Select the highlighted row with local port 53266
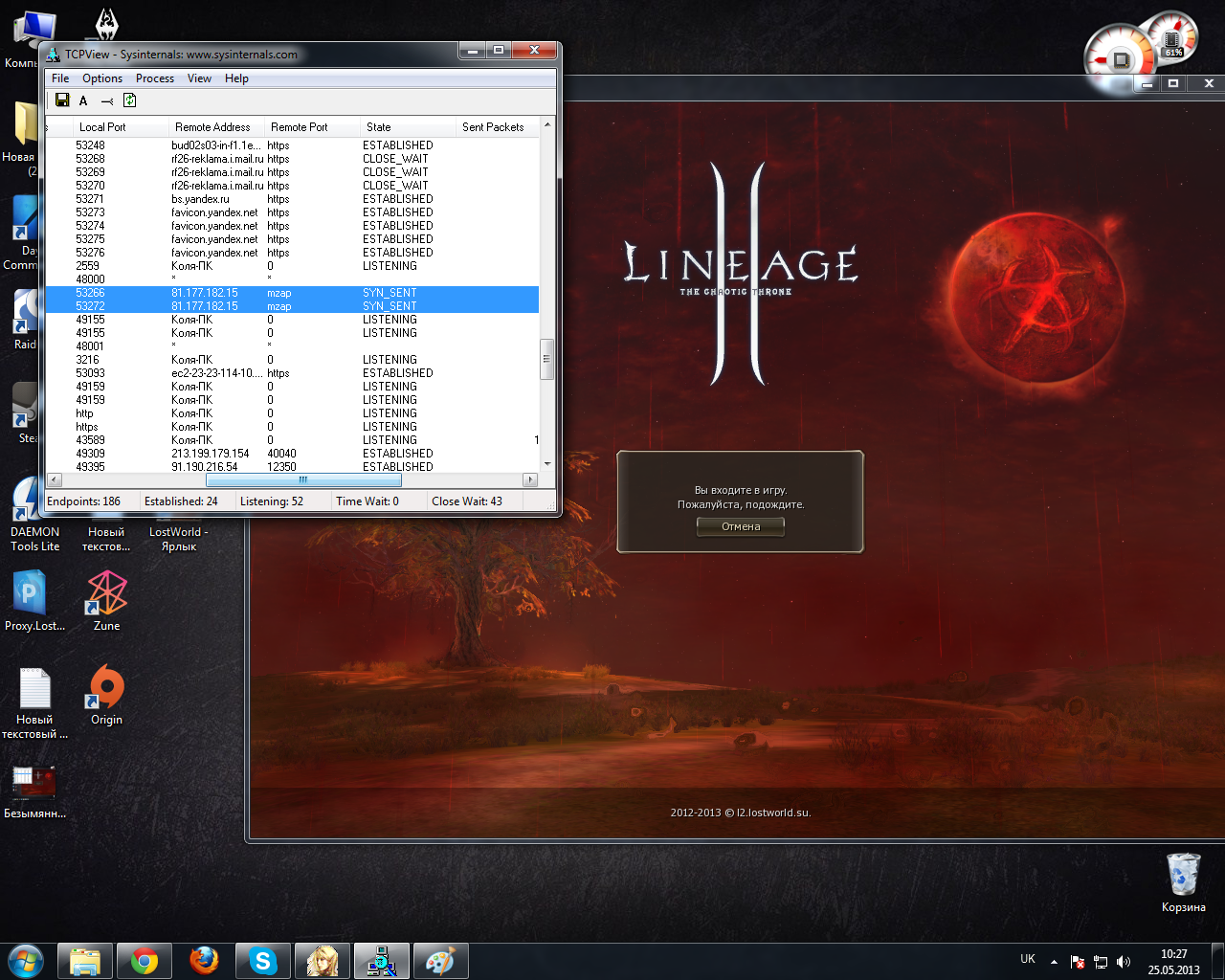Viewport: 1225px width, 980px height. (292, 293)
